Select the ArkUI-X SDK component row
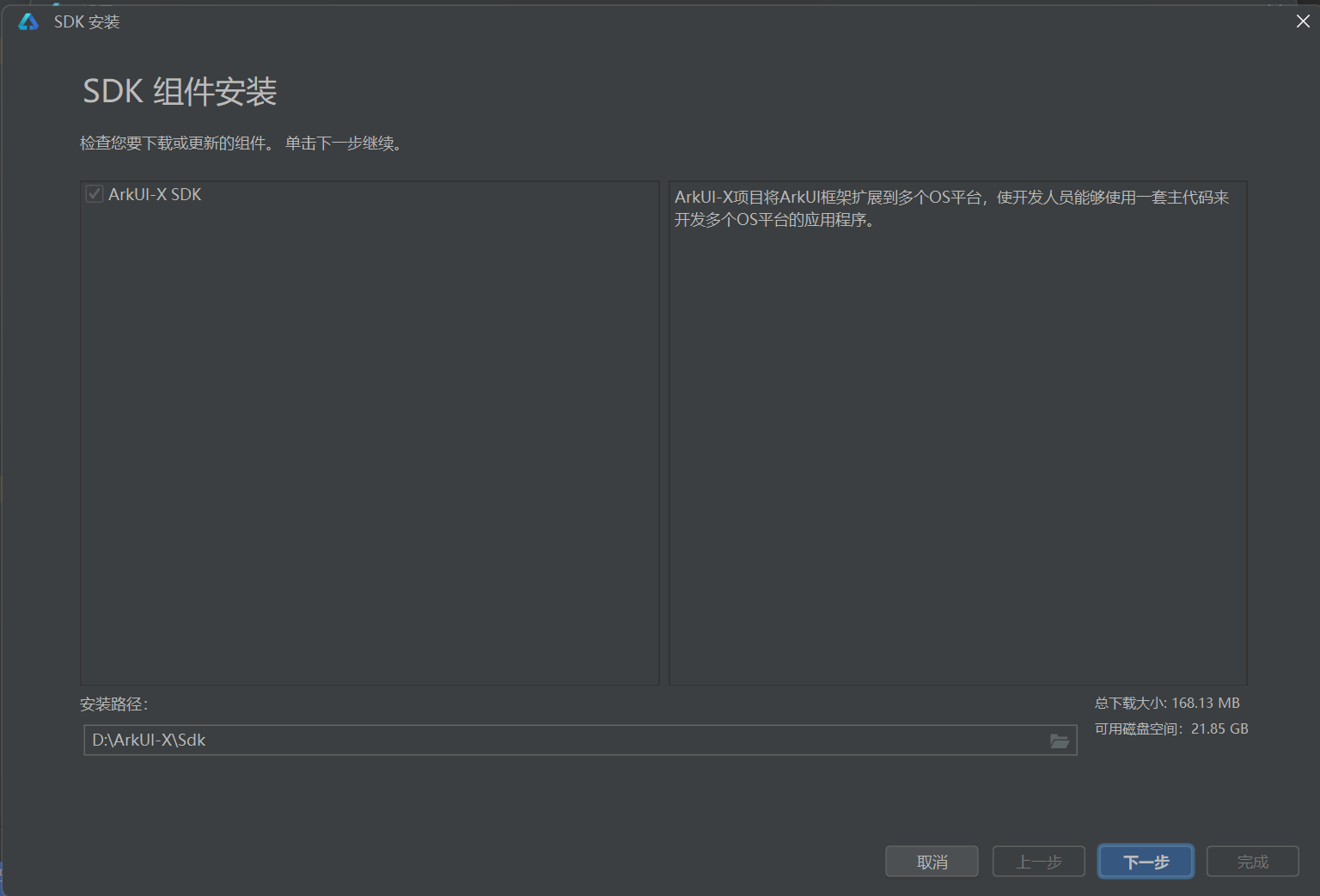 coord(370,194)
